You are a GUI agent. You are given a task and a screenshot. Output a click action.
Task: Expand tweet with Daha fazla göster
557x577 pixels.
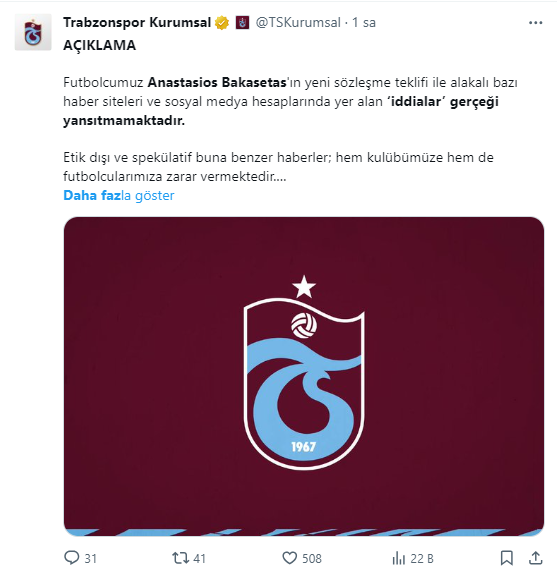tap(118, 195)
